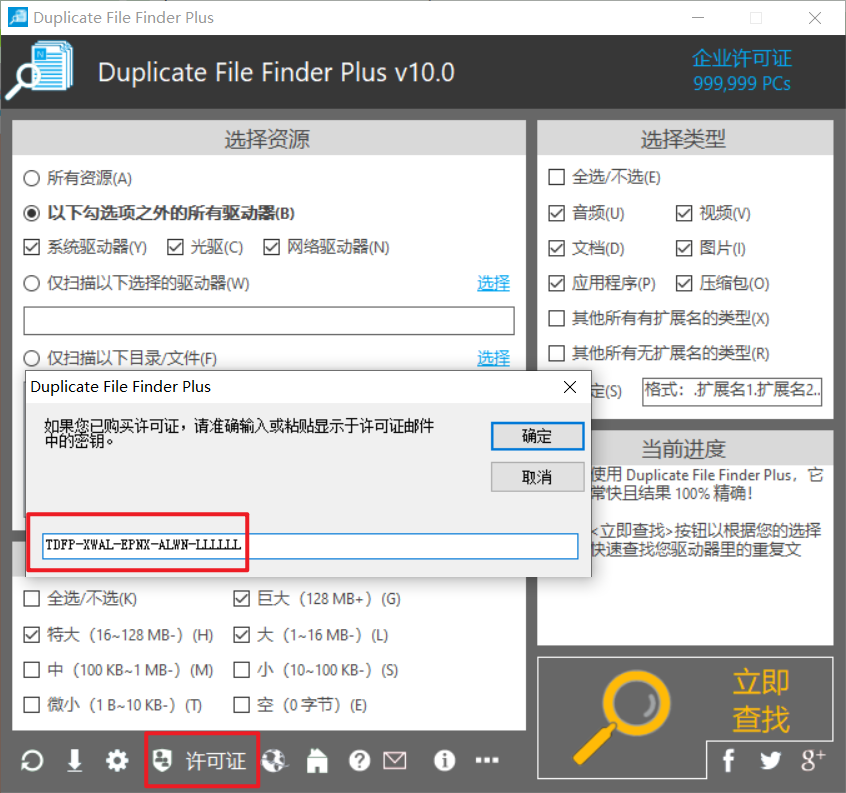
Task: Click the refresh icon in bottom toolbar
Action: pos(32,761)
